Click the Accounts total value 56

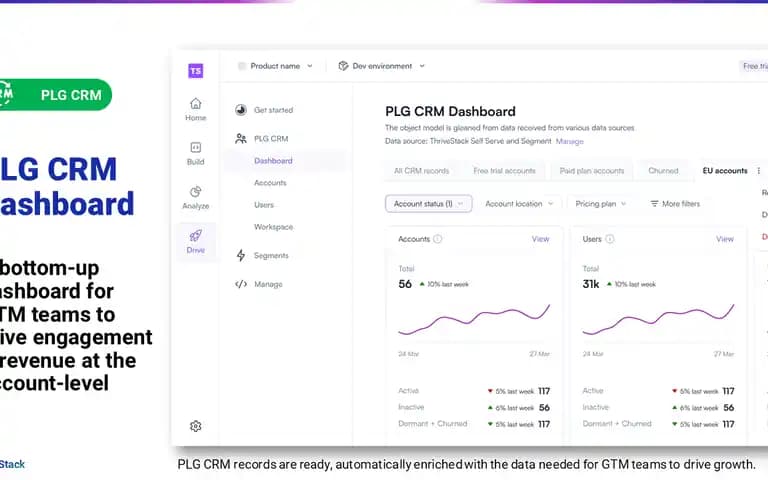tap(405, 284)
